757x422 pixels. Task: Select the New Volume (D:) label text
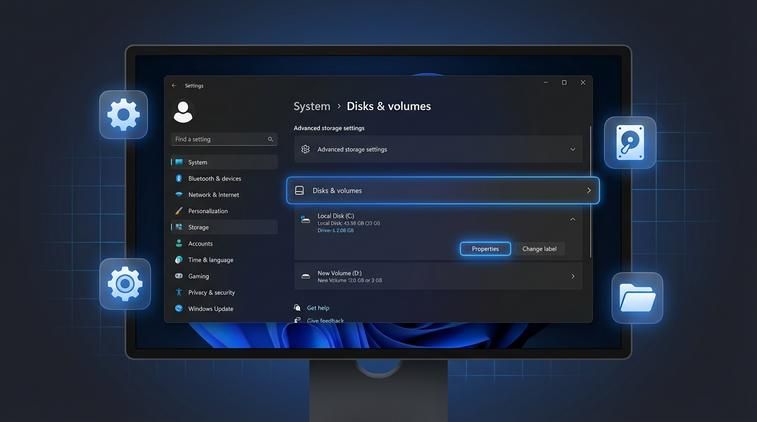click(339, 273)
